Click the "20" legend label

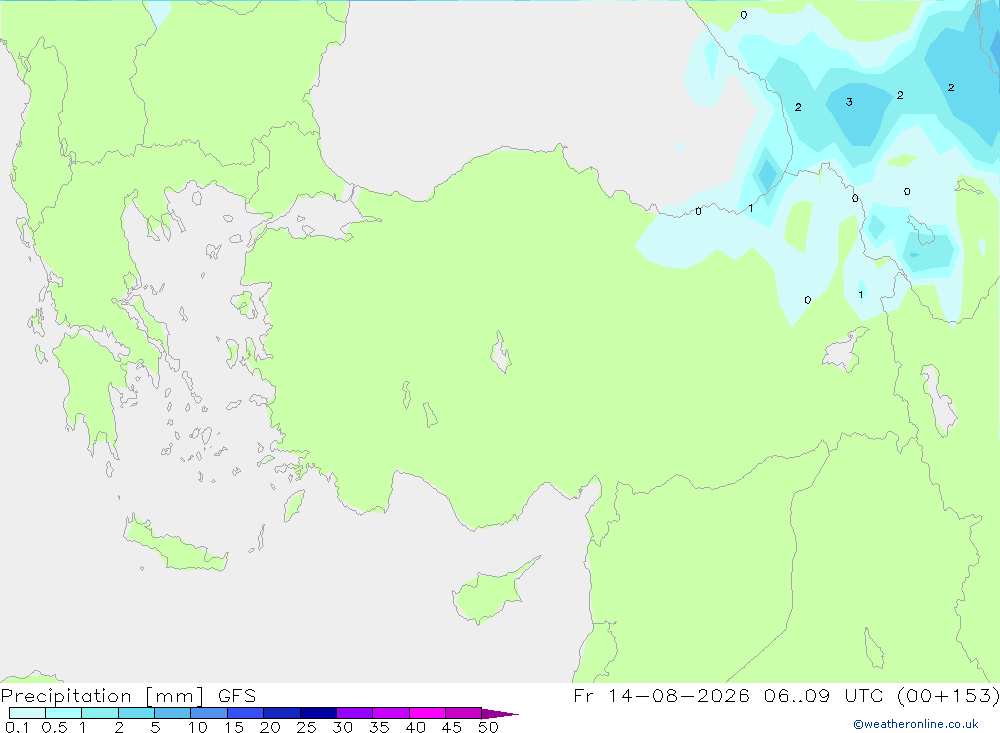coord(270,727)
